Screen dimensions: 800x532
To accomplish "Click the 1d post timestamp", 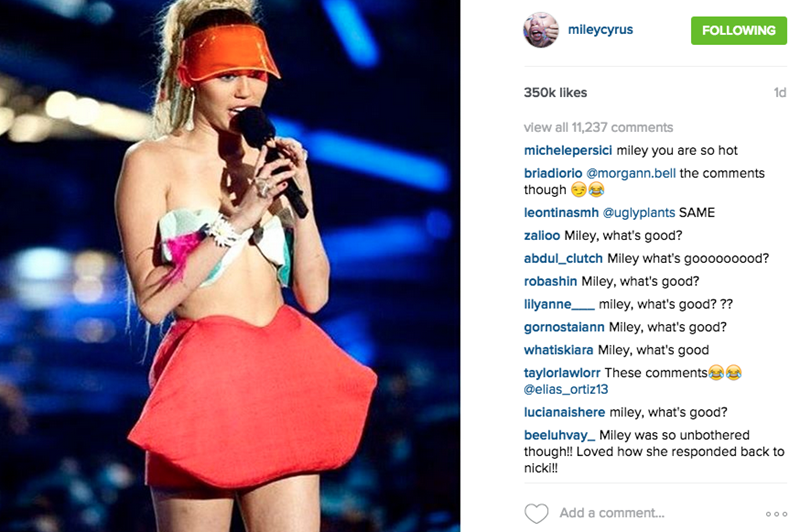I will (x=780, y=92).
